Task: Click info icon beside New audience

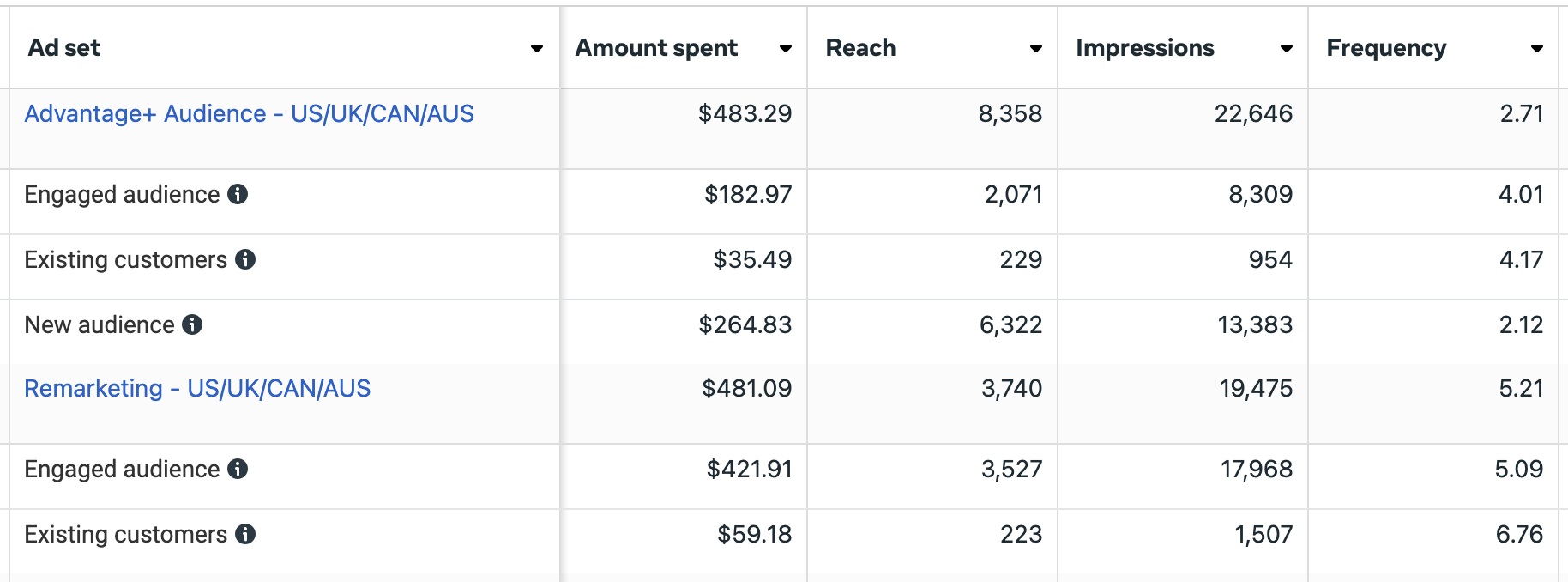Action: (x=192, y=324)
